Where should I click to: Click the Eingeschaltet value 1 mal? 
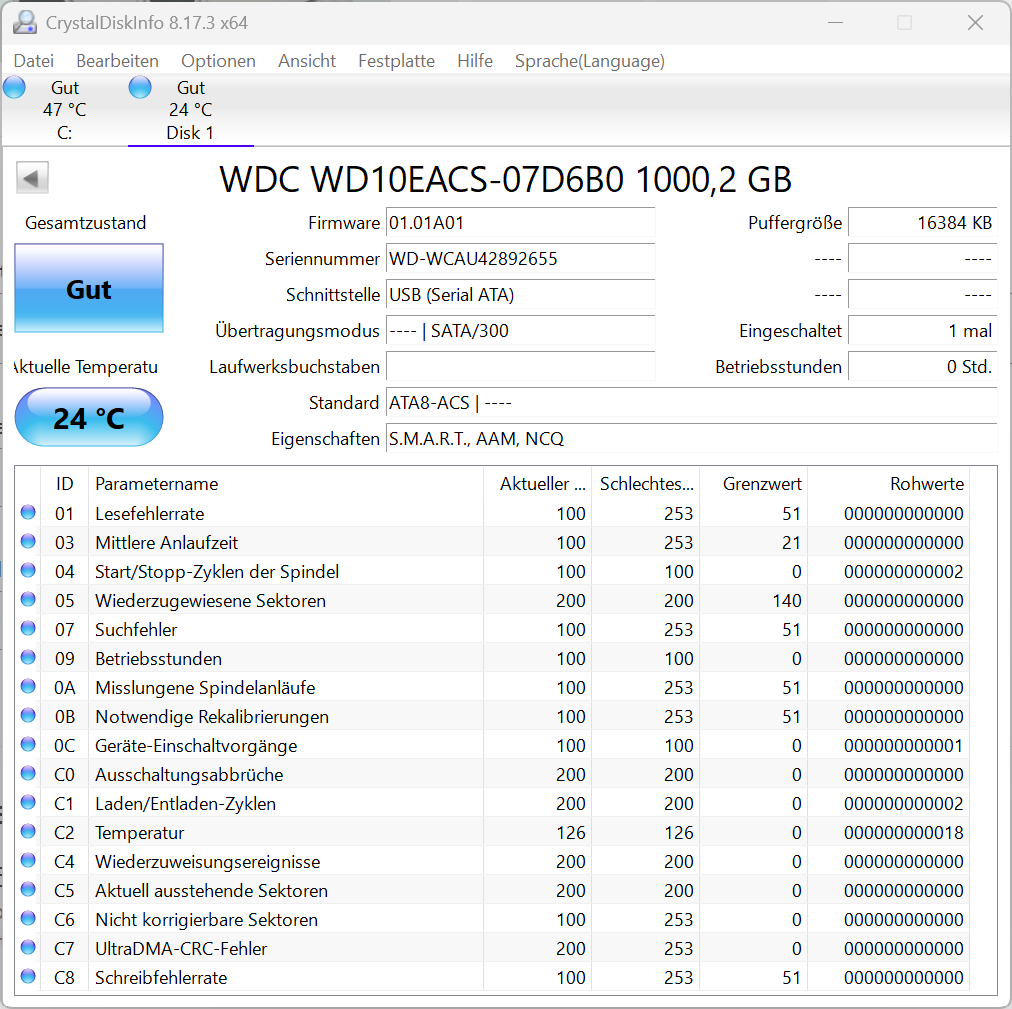[x=922, y=331]
